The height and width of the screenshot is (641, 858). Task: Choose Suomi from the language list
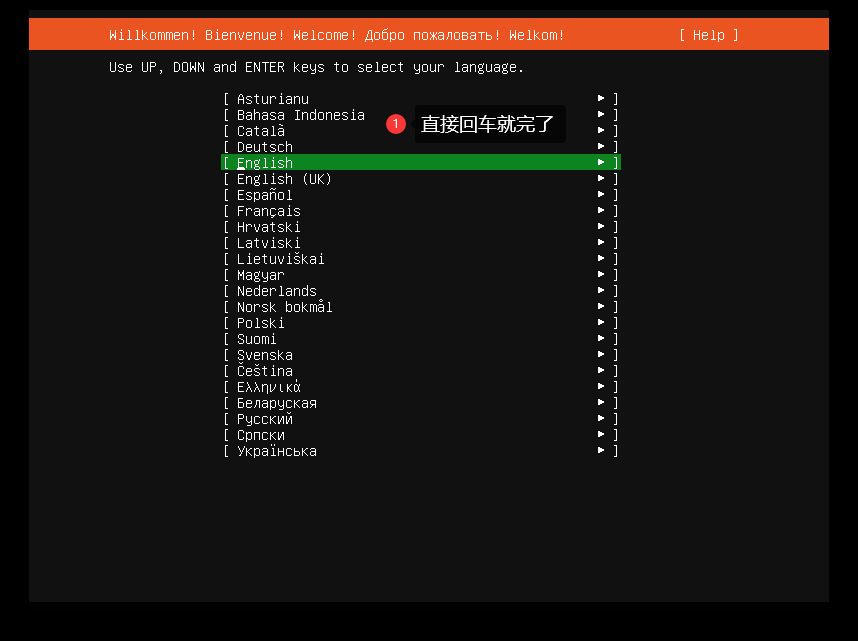point(256,338)
